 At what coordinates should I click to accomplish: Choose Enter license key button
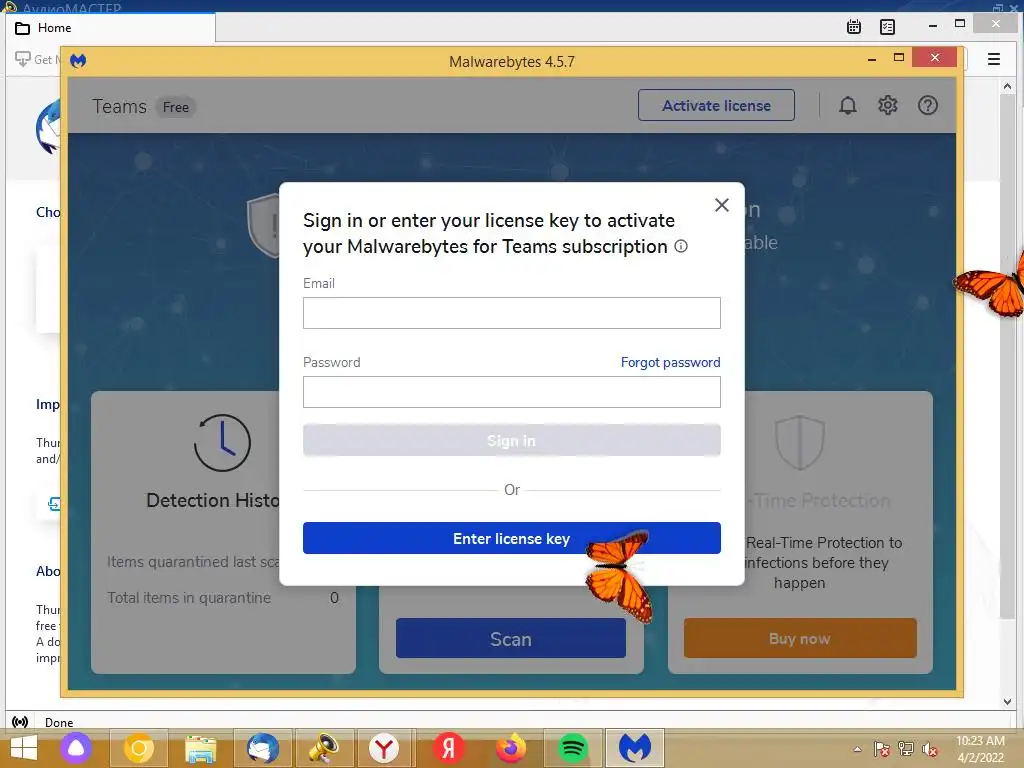pyautogui.click(x=511, y=538)
